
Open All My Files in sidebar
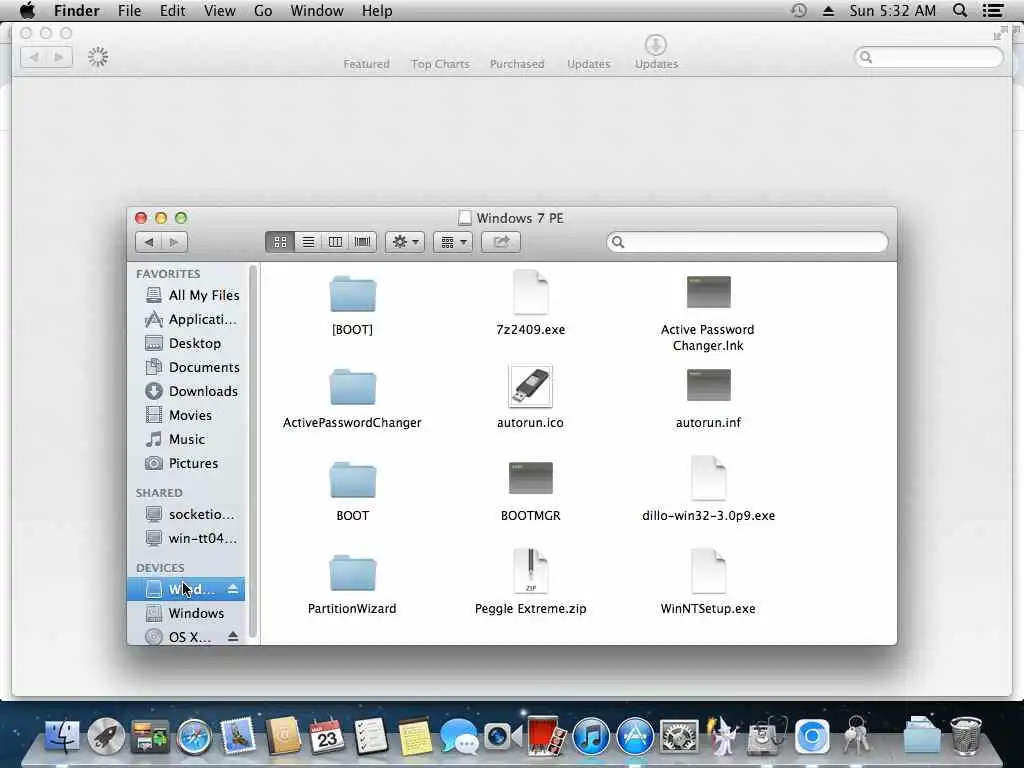click(192, 295)
